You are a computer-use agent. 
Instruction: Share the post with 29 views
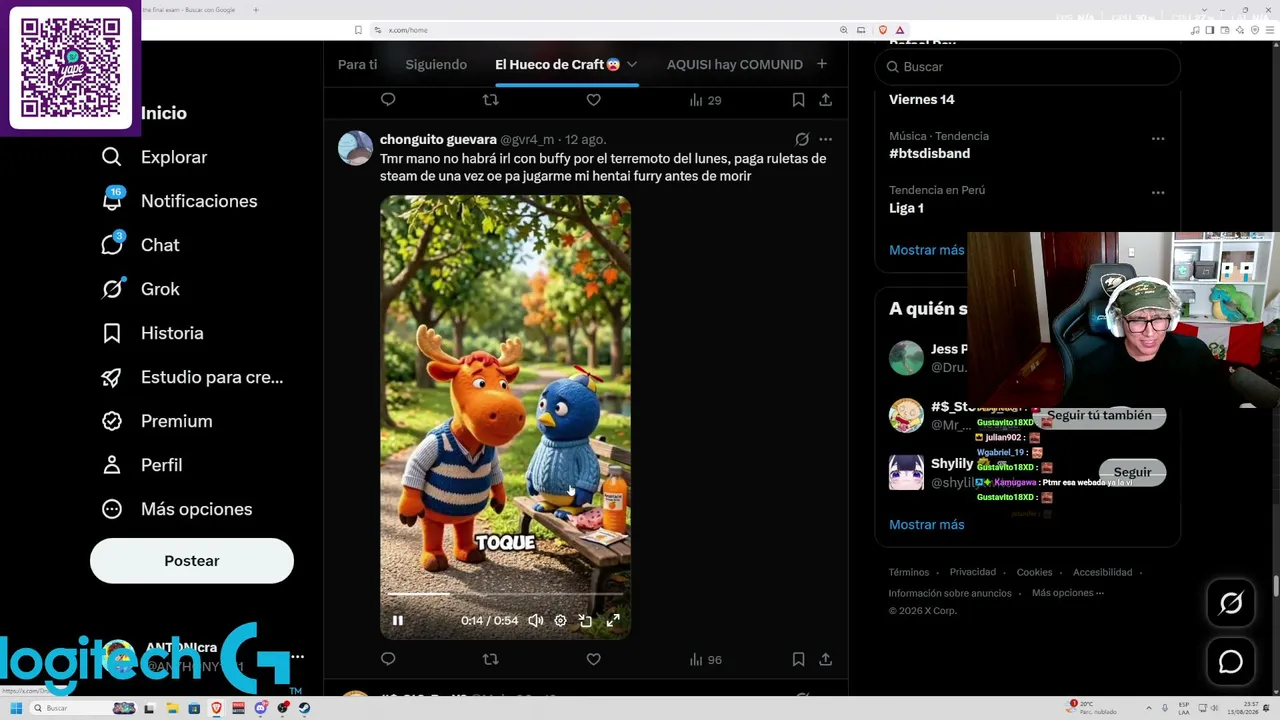[x=825, y=100]
